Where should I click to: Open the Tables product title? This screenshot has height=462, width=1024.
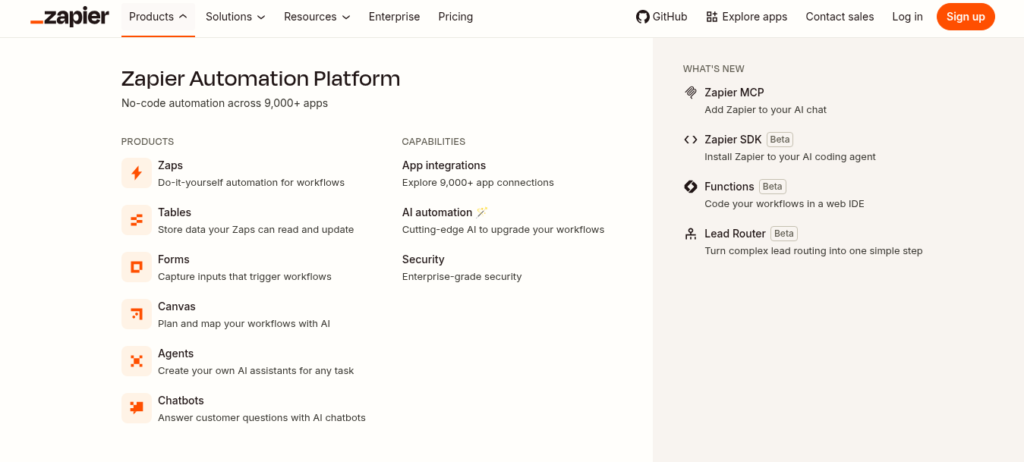tap(174, 212)
